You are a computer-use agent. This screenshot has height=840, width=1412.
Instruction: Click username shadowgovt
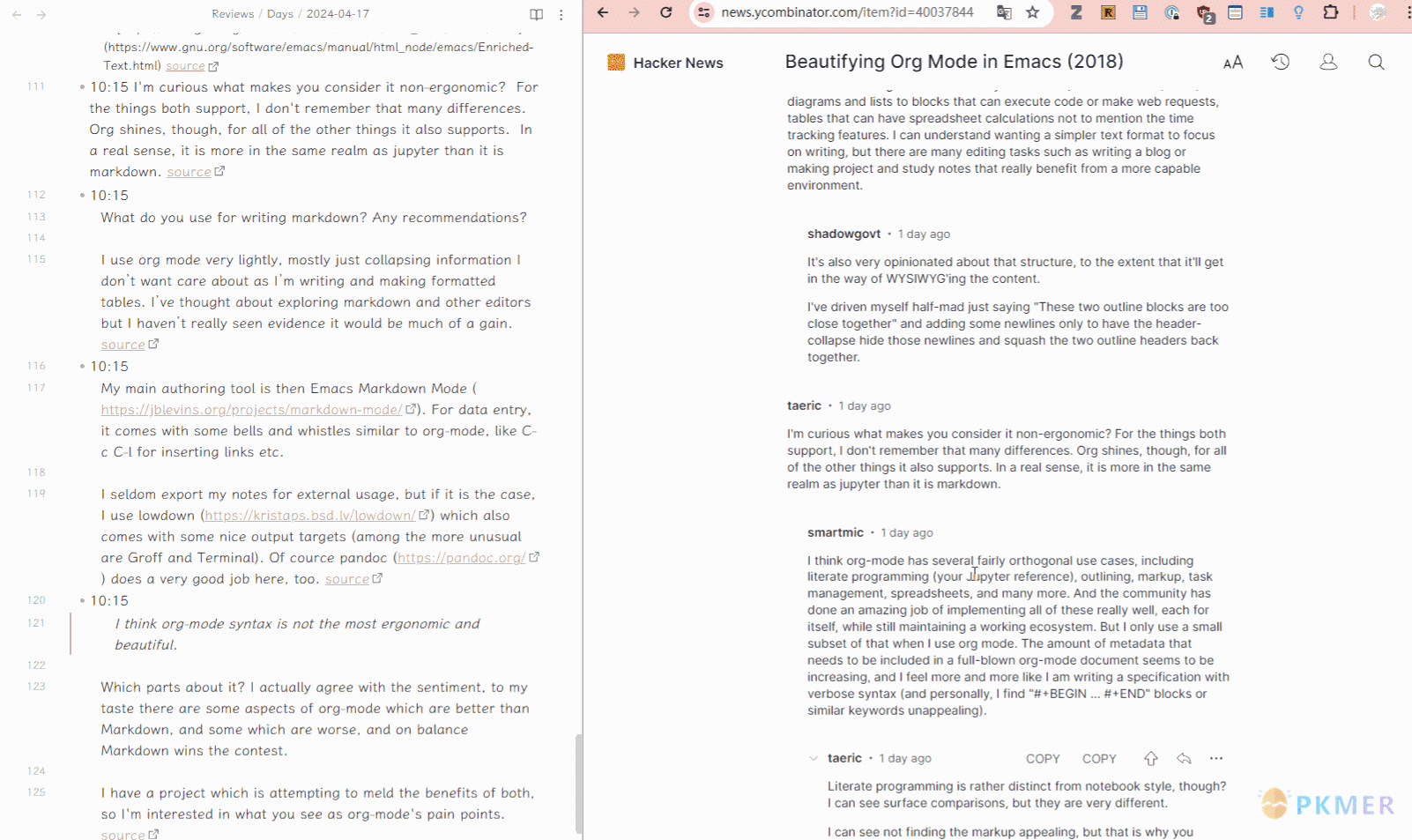pos(843,234)
